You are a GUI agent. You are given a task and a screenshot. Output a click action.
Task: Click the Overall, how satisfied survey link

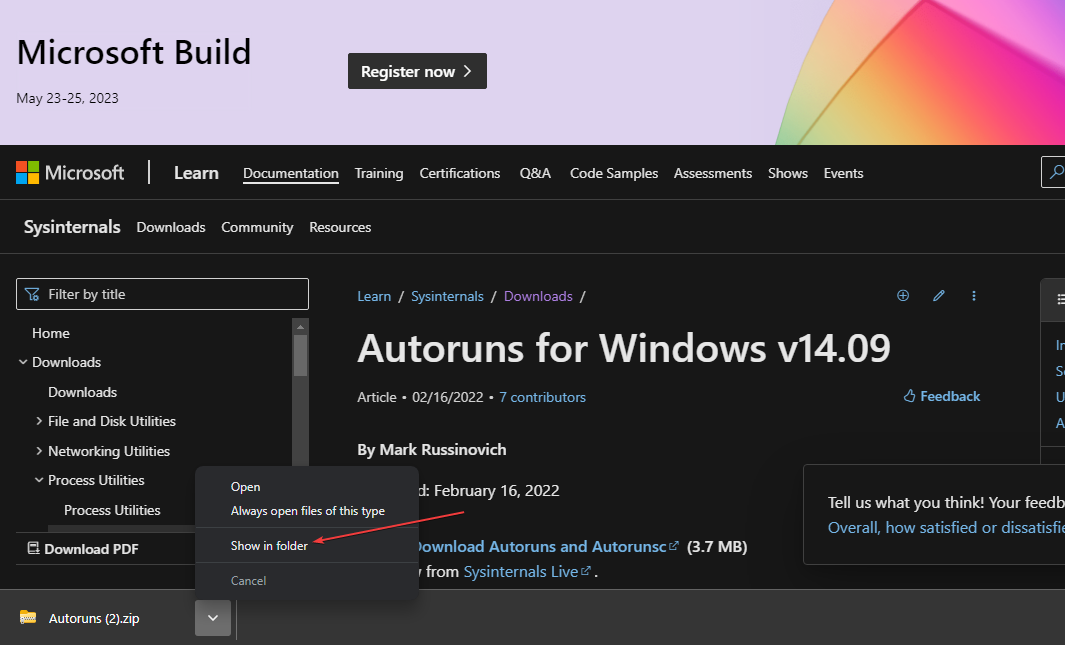coord(946,528)
